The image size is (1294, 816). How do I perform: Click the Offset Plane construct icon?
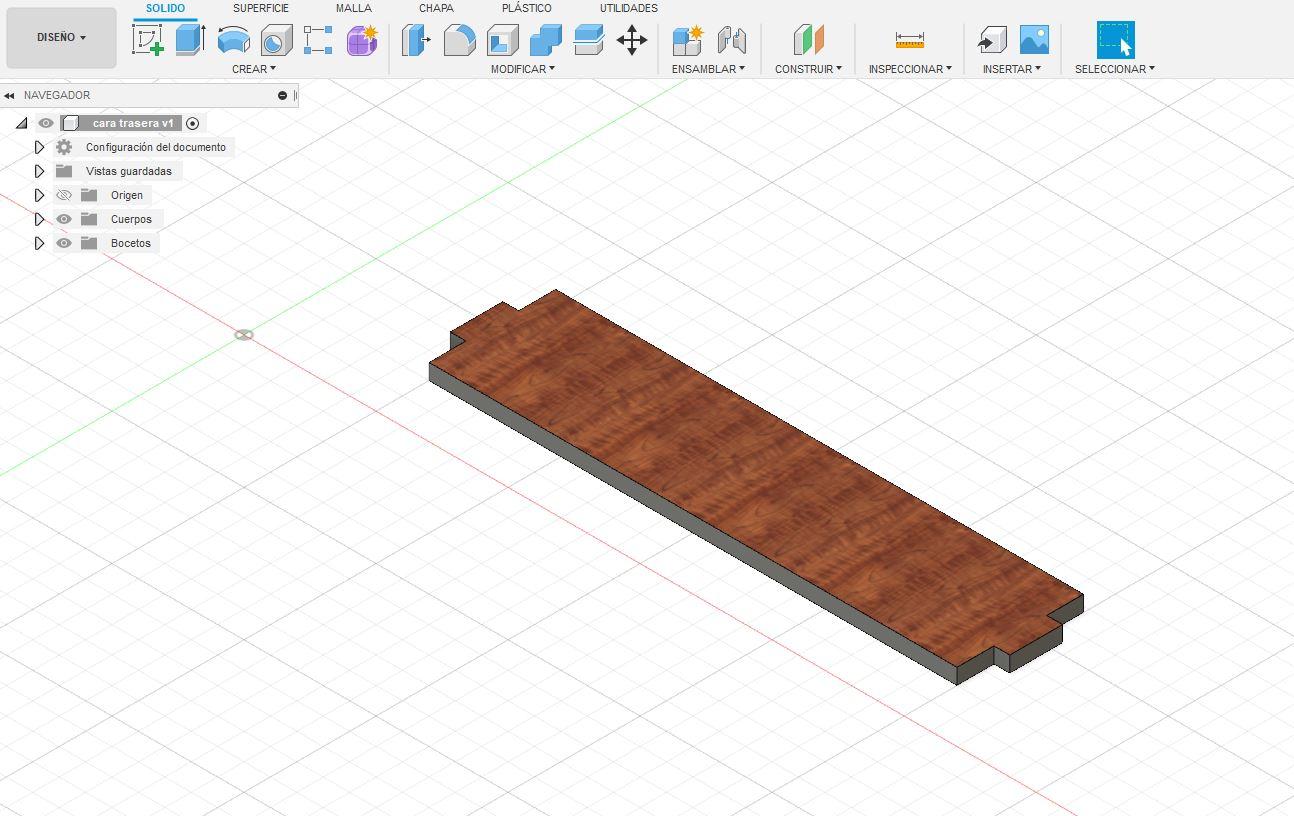(x=808, y=40)
